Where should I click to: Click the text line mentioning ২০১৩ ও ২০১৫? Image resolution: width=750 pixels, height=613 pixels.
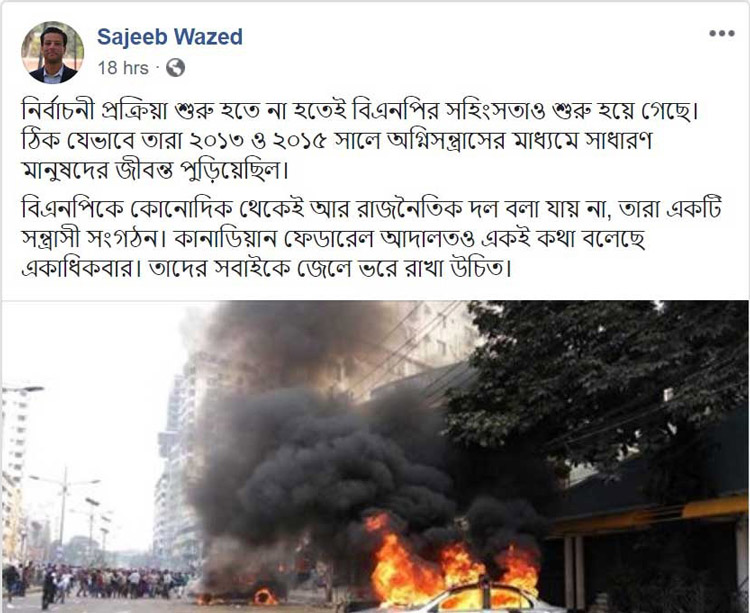click(337, 141)
